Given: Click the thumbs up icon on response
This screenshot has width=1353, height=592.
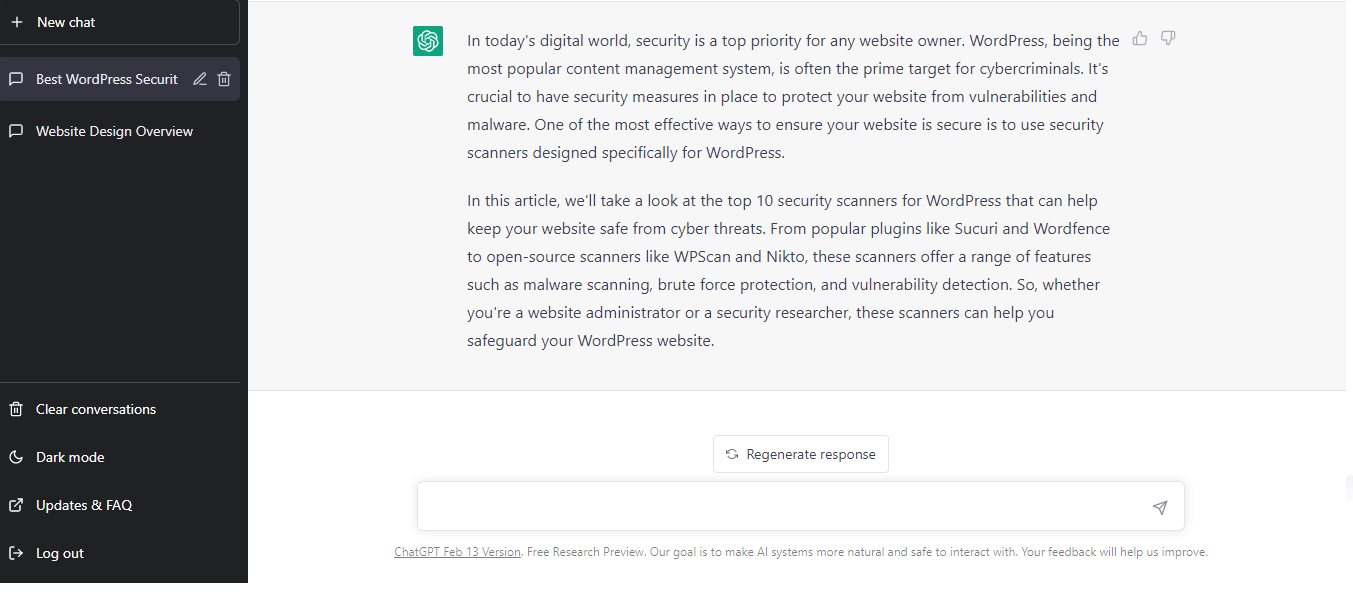Looking at the screenshot, I should 1140,39.
